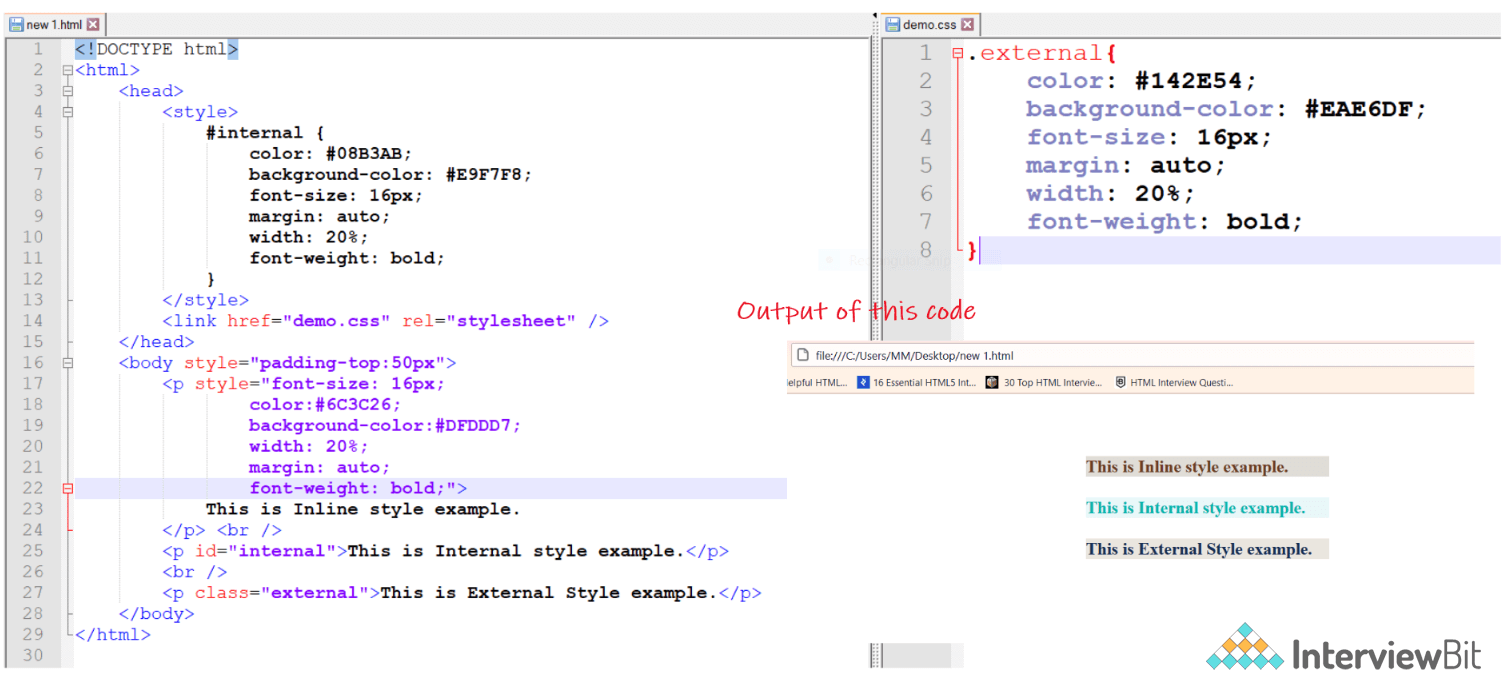The image size is (1504, 694).
Task: Click line number 30 in the HTML editor
Action: [33, 656]
